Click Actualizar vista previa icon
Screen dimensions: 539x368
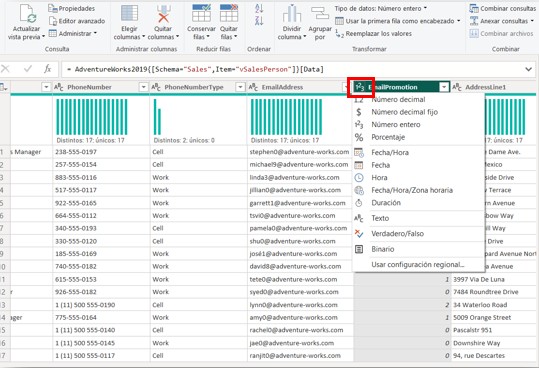click(28, 14)
